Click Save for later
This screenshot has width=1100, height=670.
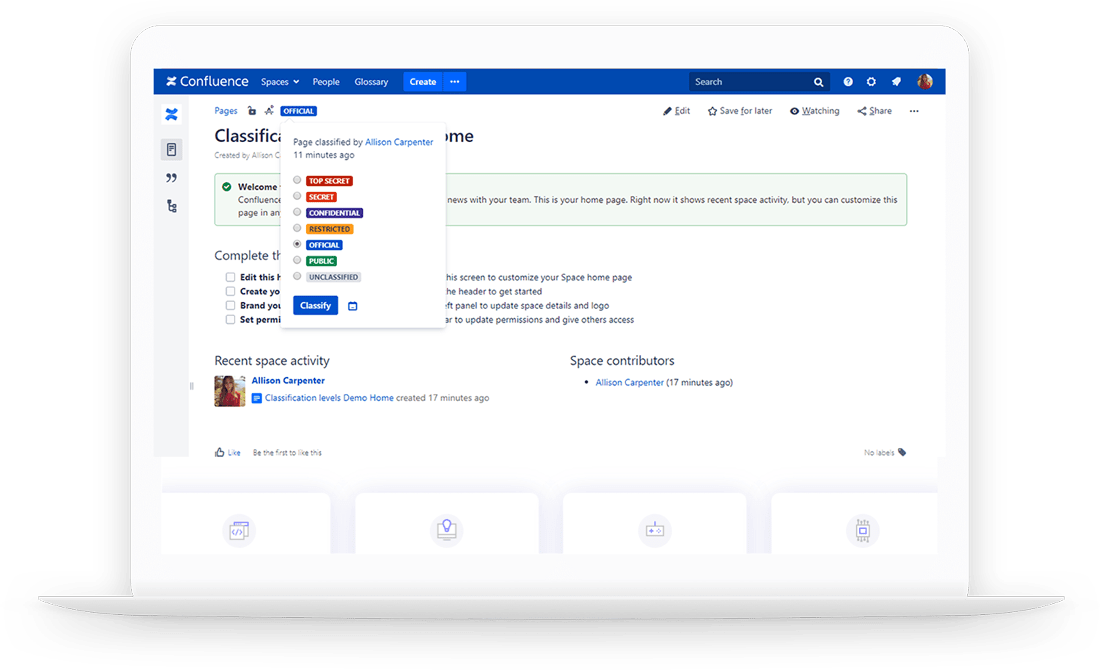pyautogui.click(x=740, y=111)
